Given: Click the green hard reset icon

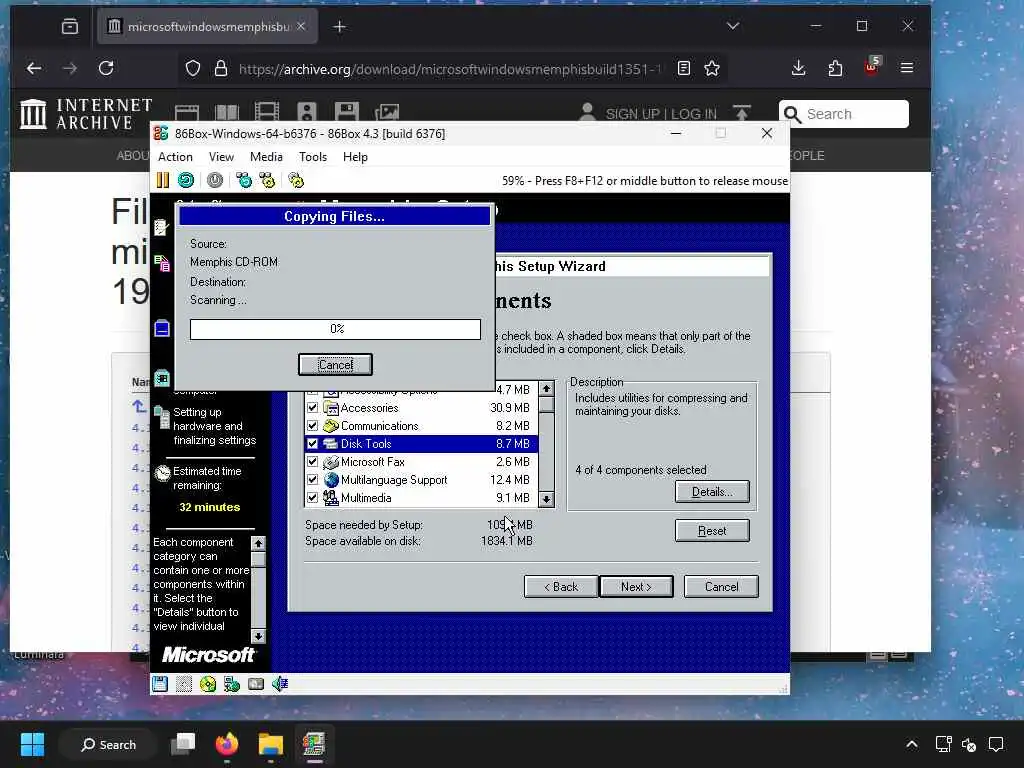Looking at the screenshot, I should [x=186, y=180].
